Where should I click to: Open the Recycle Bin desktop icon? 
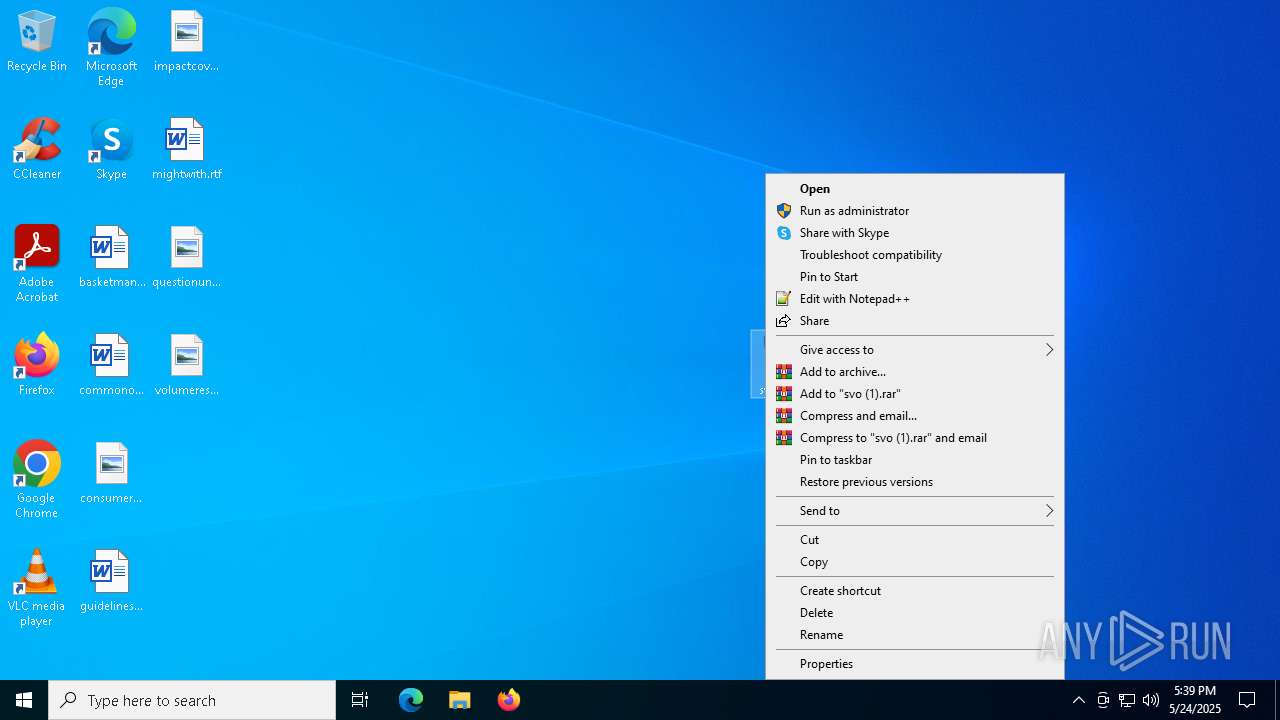[37, 42]
